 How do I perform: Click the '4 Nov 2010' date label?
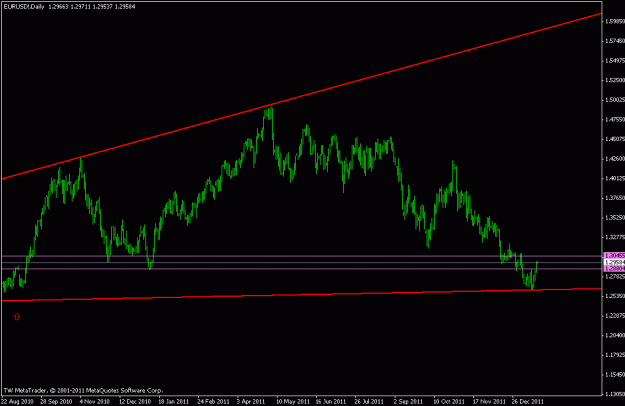(x=94, y=402)
